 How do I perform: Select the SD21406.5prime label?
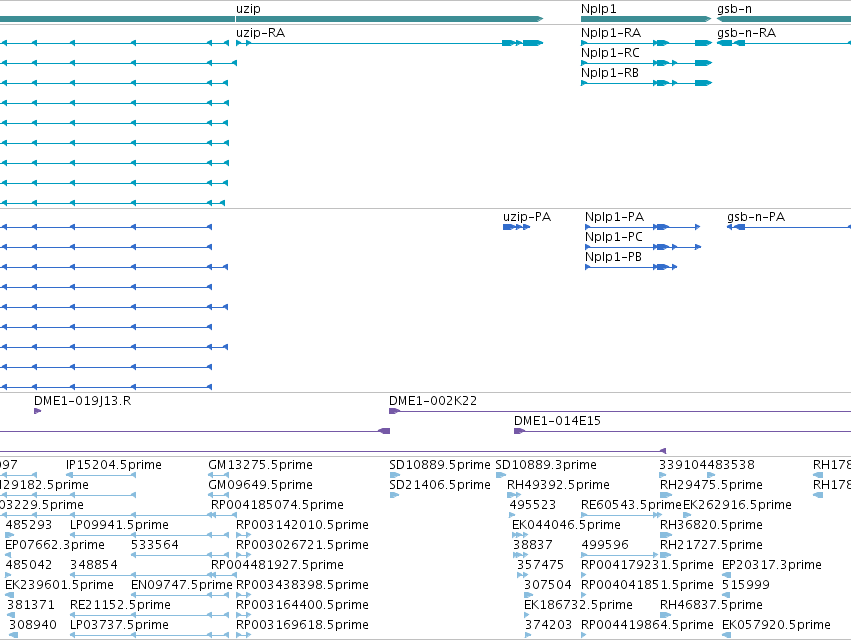440,485
